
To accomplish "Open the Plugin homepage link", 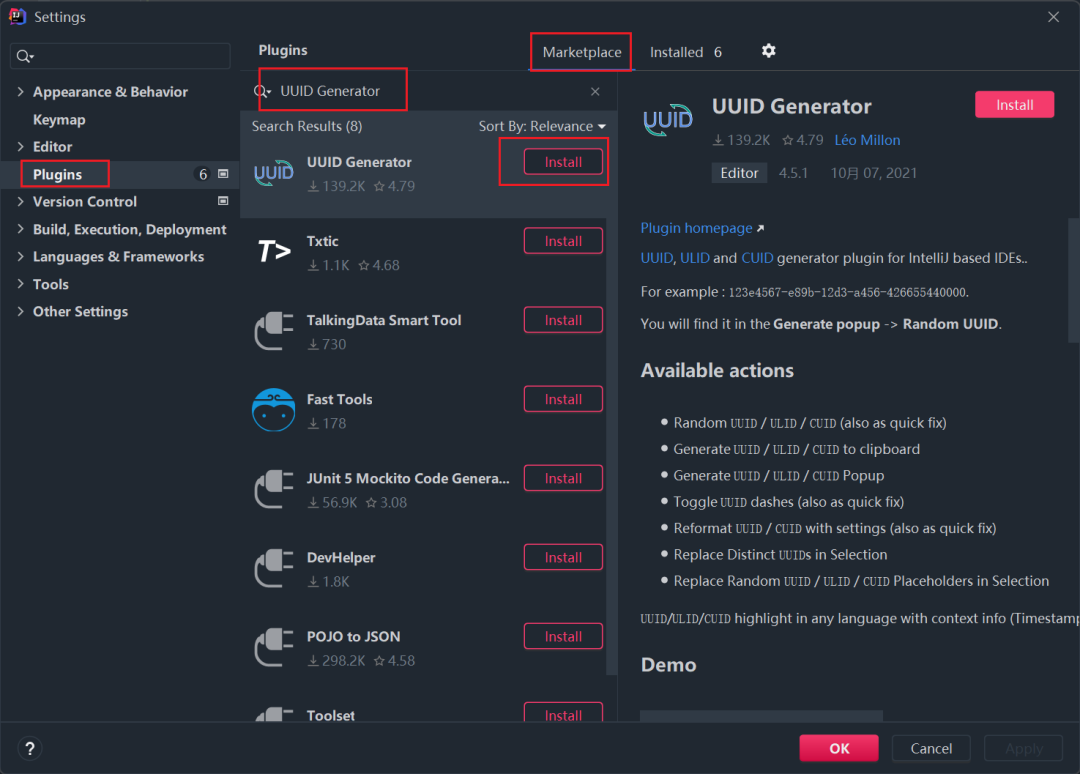I will click(x=696, y=229).
